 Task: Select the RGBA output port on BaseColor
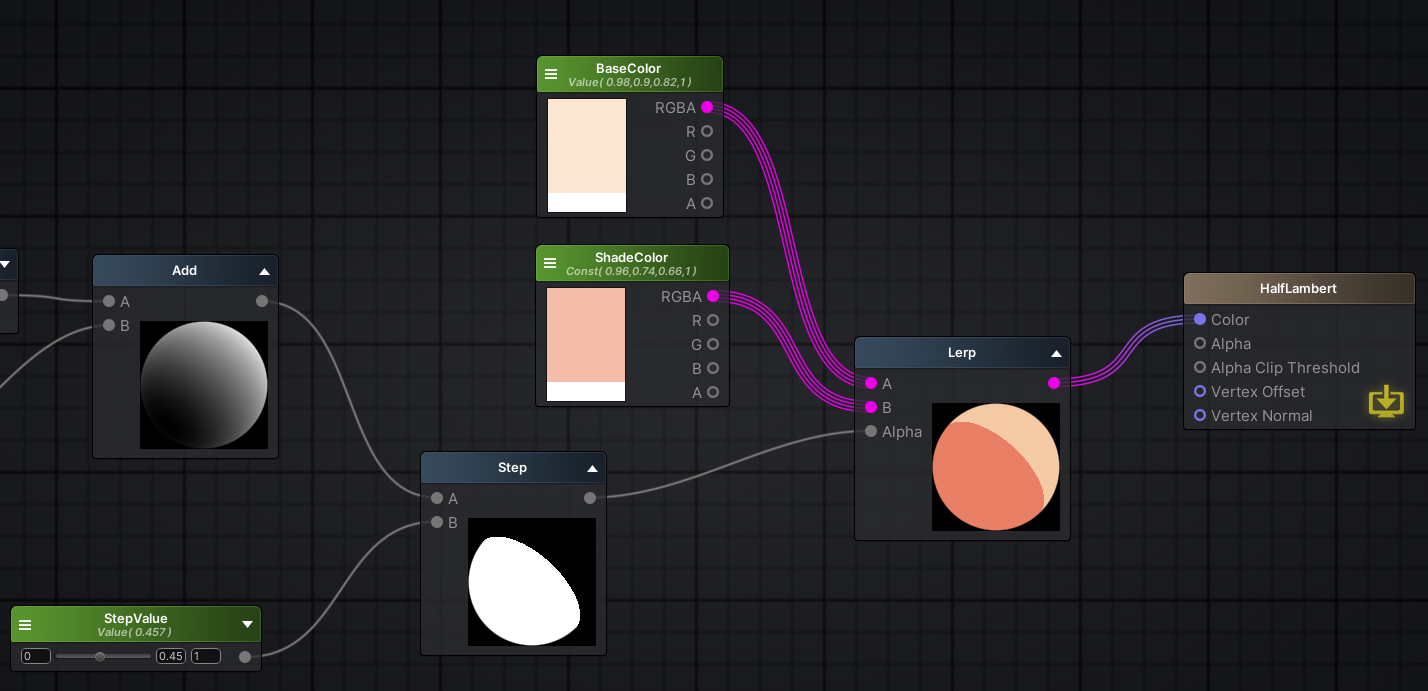point(708,107)
